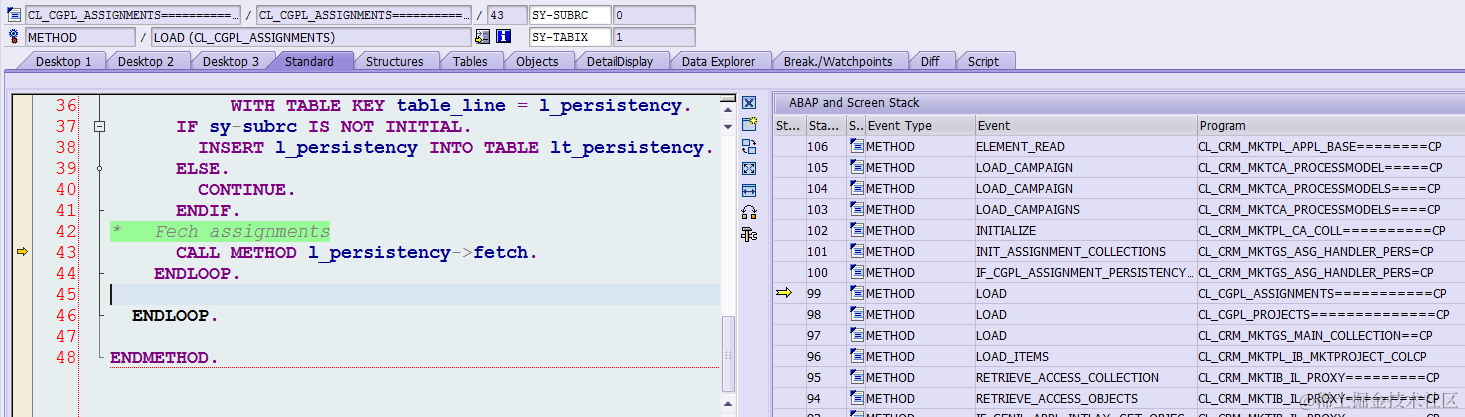
Task: Collapse the IF block at line 37
Action: pos(99,127)
